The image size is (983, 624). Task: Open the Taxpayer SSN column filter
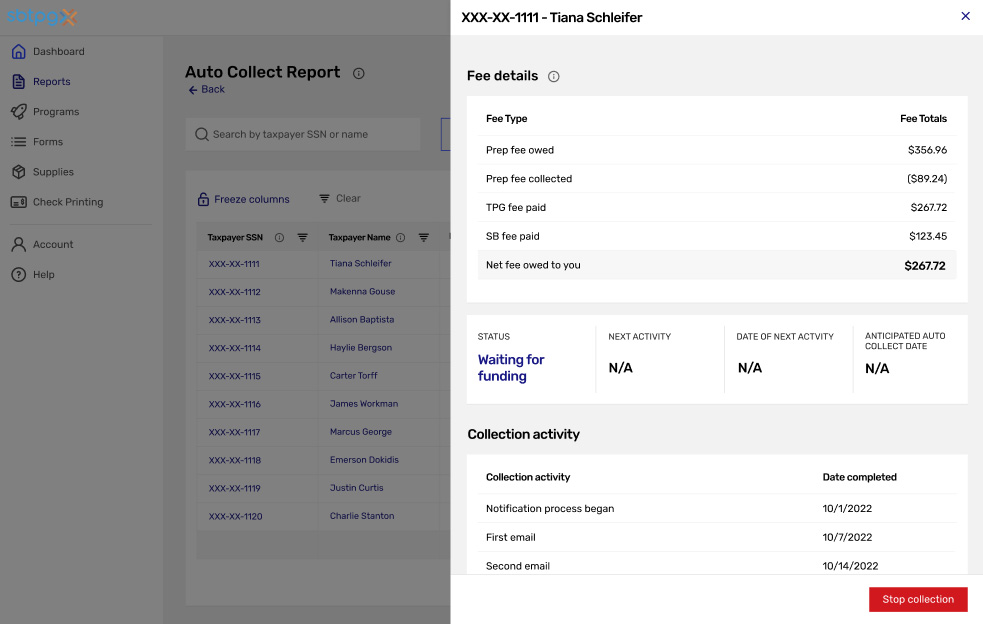click(x=302, y=237)
